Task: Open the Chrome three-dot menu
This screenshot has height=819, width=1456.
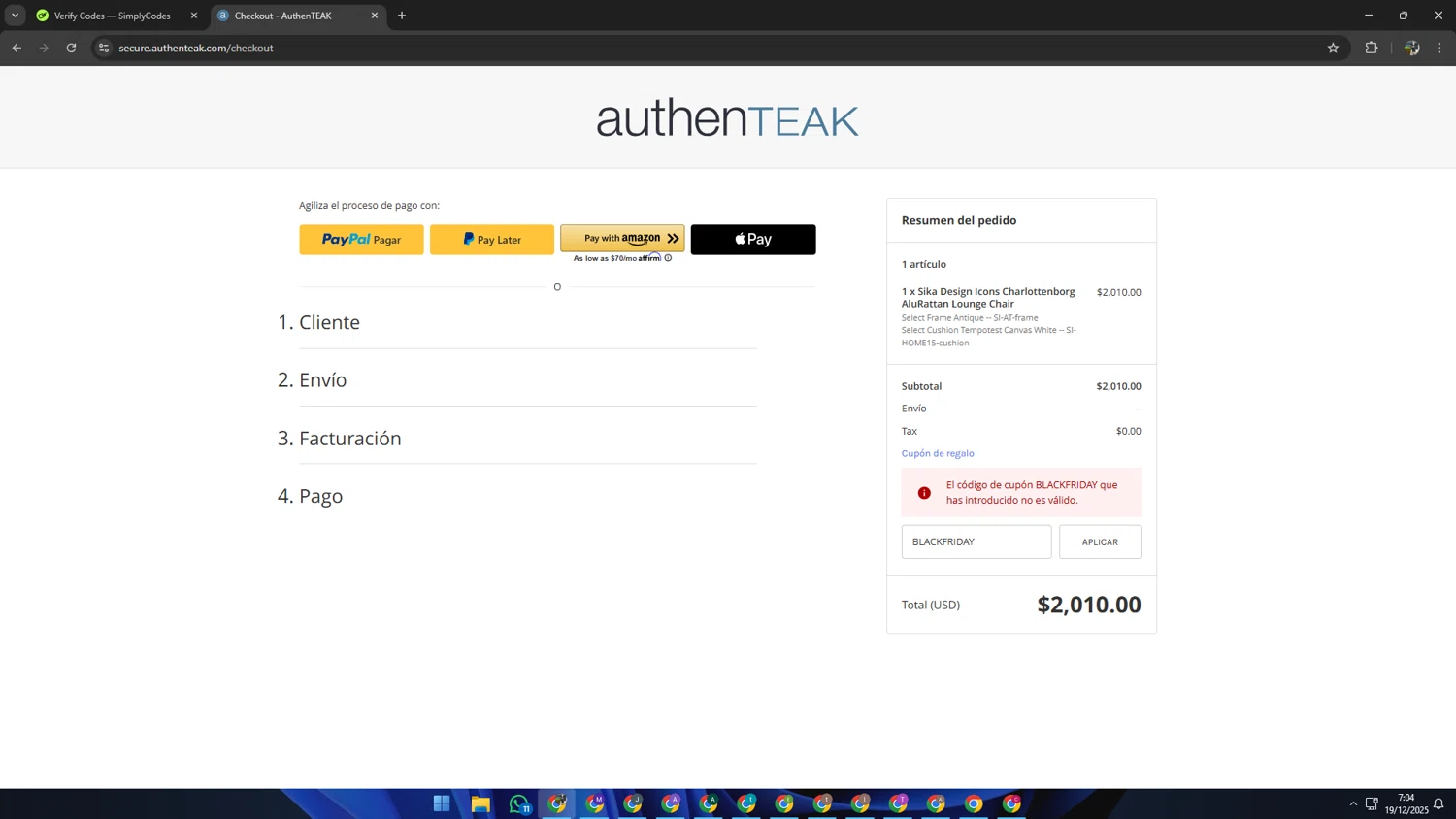Action: 1439,48
